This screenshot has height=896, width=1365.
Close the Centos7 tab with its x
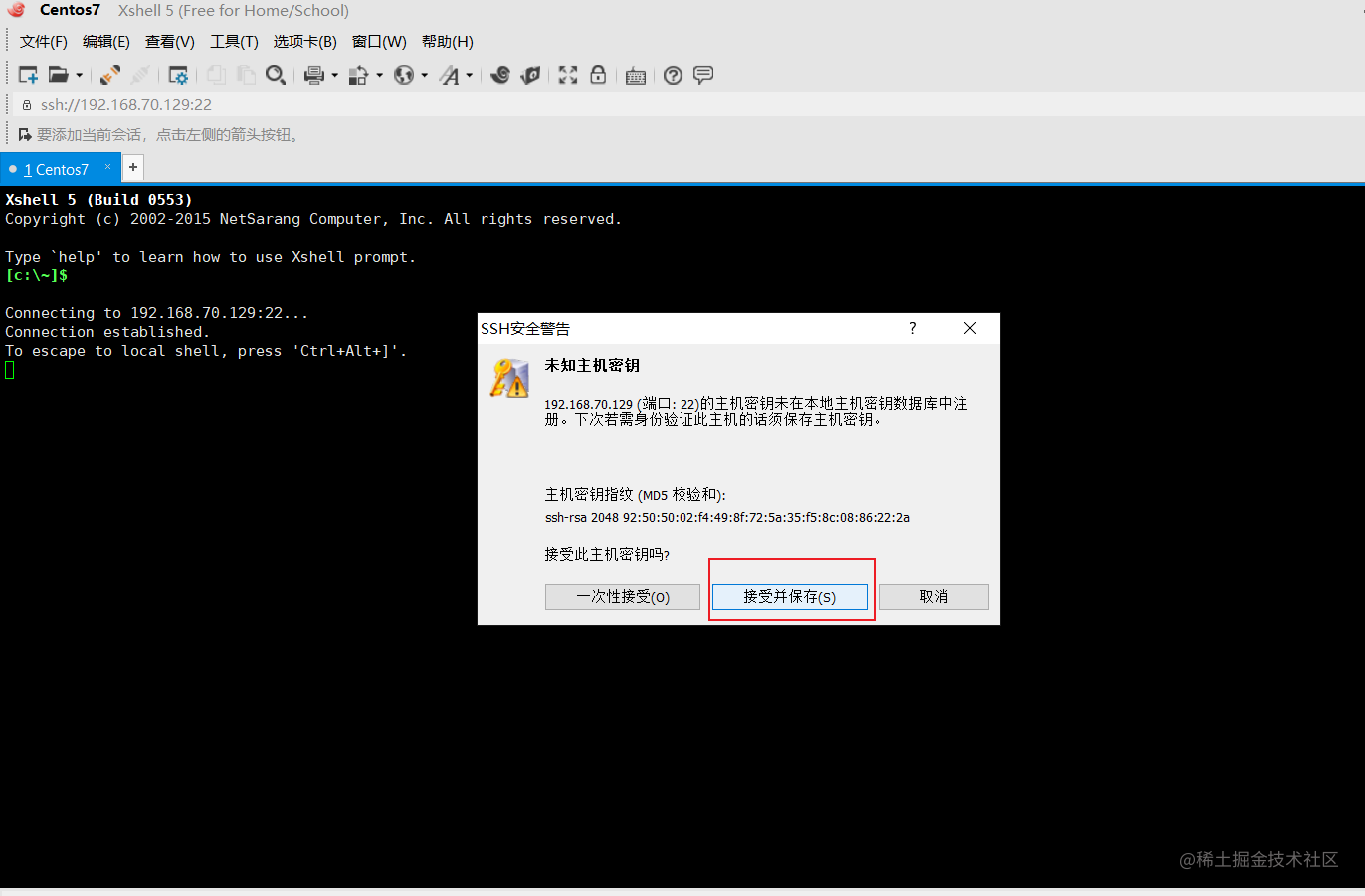108,167
